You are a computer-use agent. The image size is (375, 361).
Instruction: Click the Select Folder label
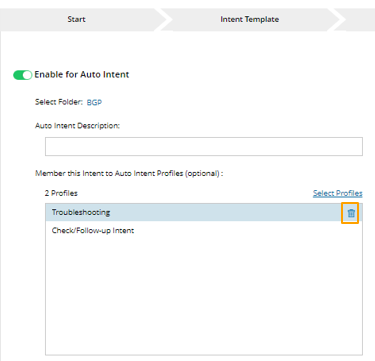59,102
